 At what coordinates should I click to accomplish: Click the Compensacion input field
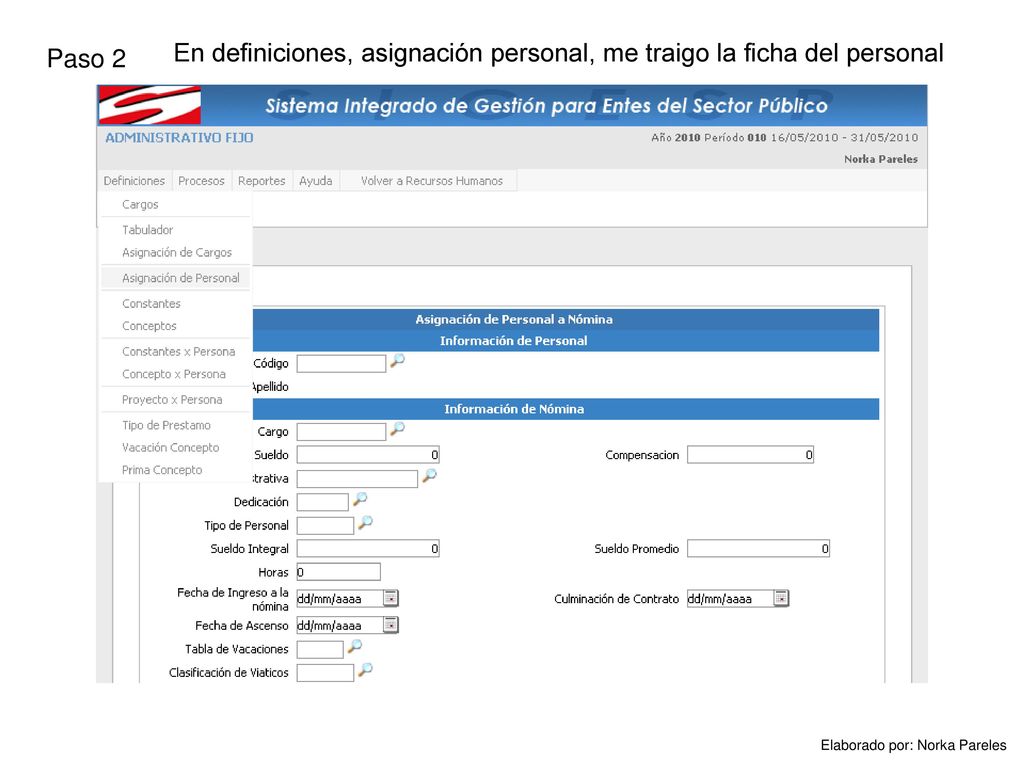[x=750, y=455]
